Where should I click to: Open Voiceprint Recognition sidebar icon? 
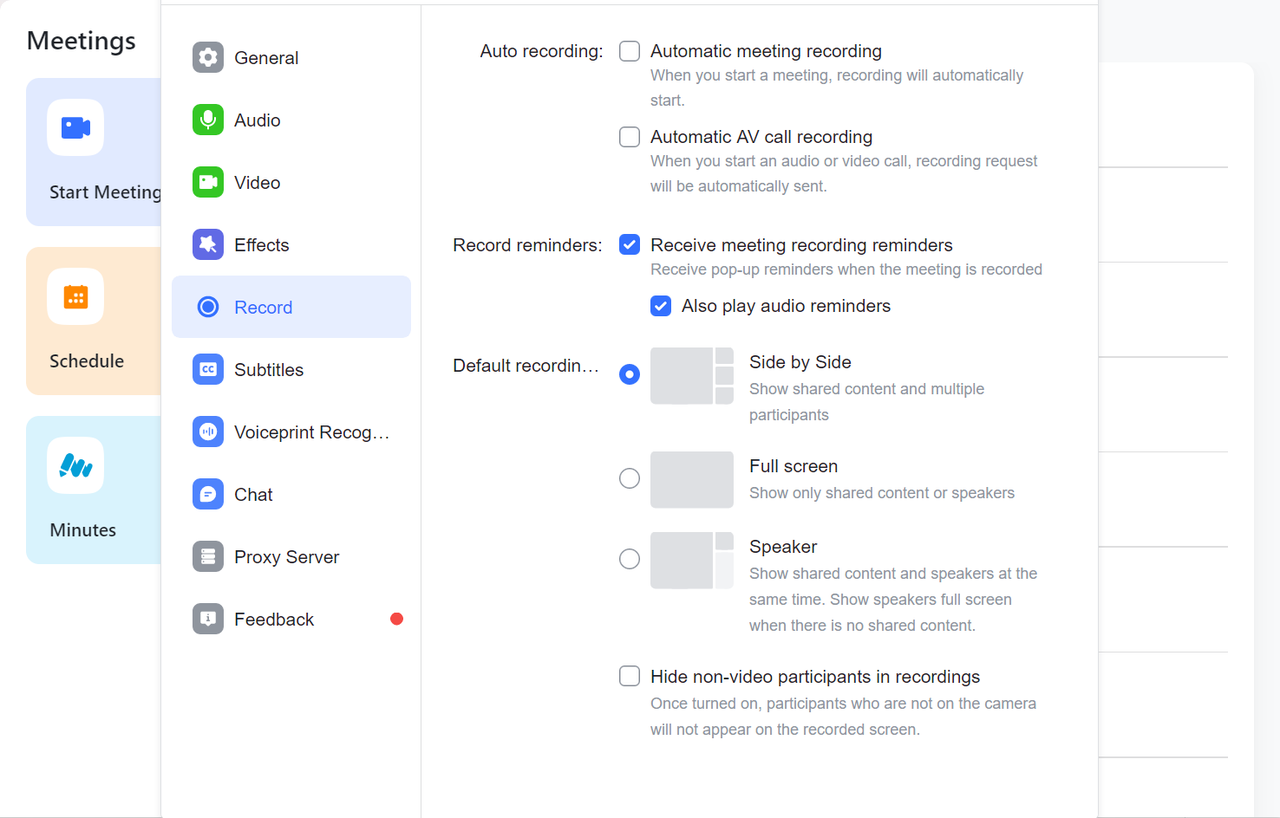click(208, 432)
